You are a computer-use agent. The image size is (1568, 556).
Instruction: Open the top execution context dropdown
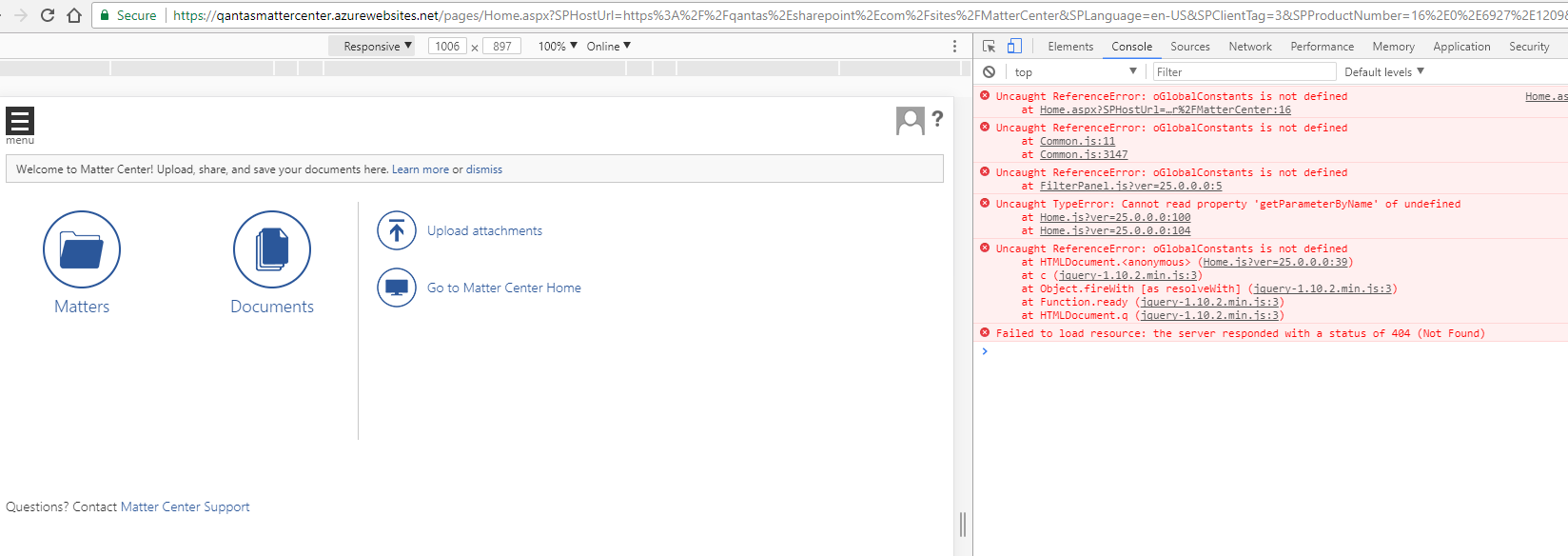tap(1075, 71)
